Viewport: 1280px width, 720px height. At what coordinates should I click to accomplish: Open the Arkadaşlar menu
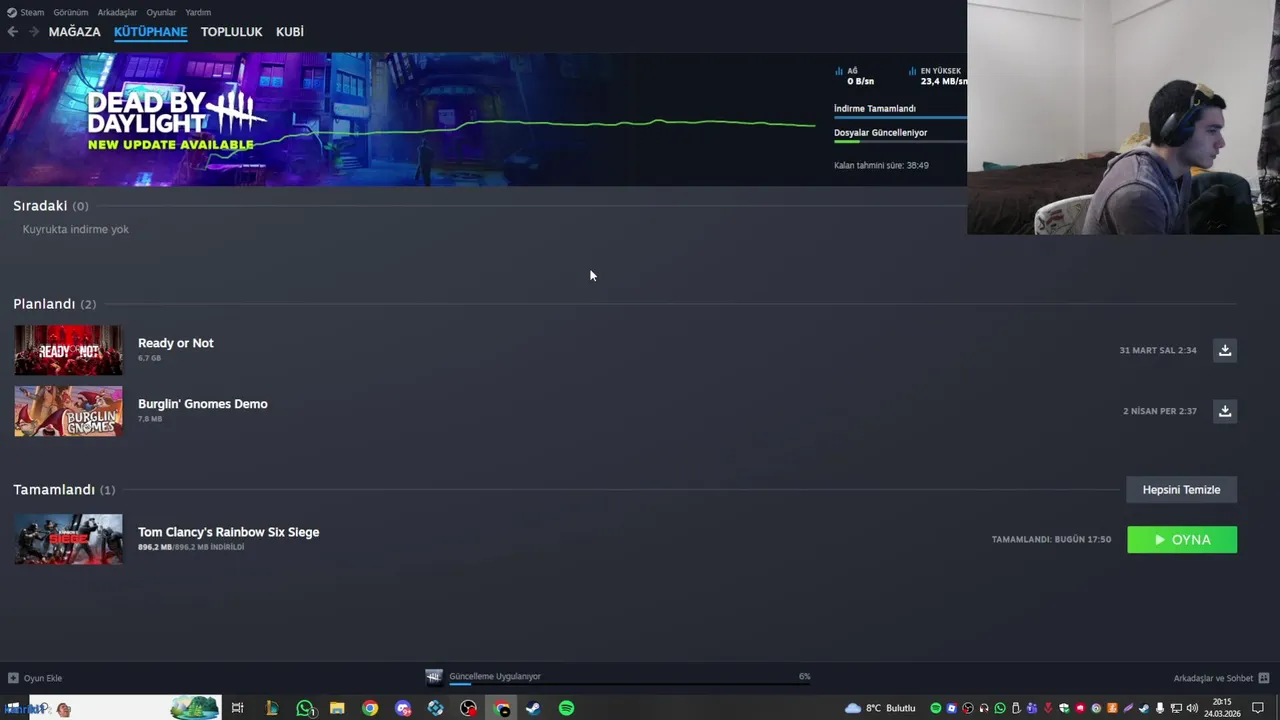(x=117, y=12)
